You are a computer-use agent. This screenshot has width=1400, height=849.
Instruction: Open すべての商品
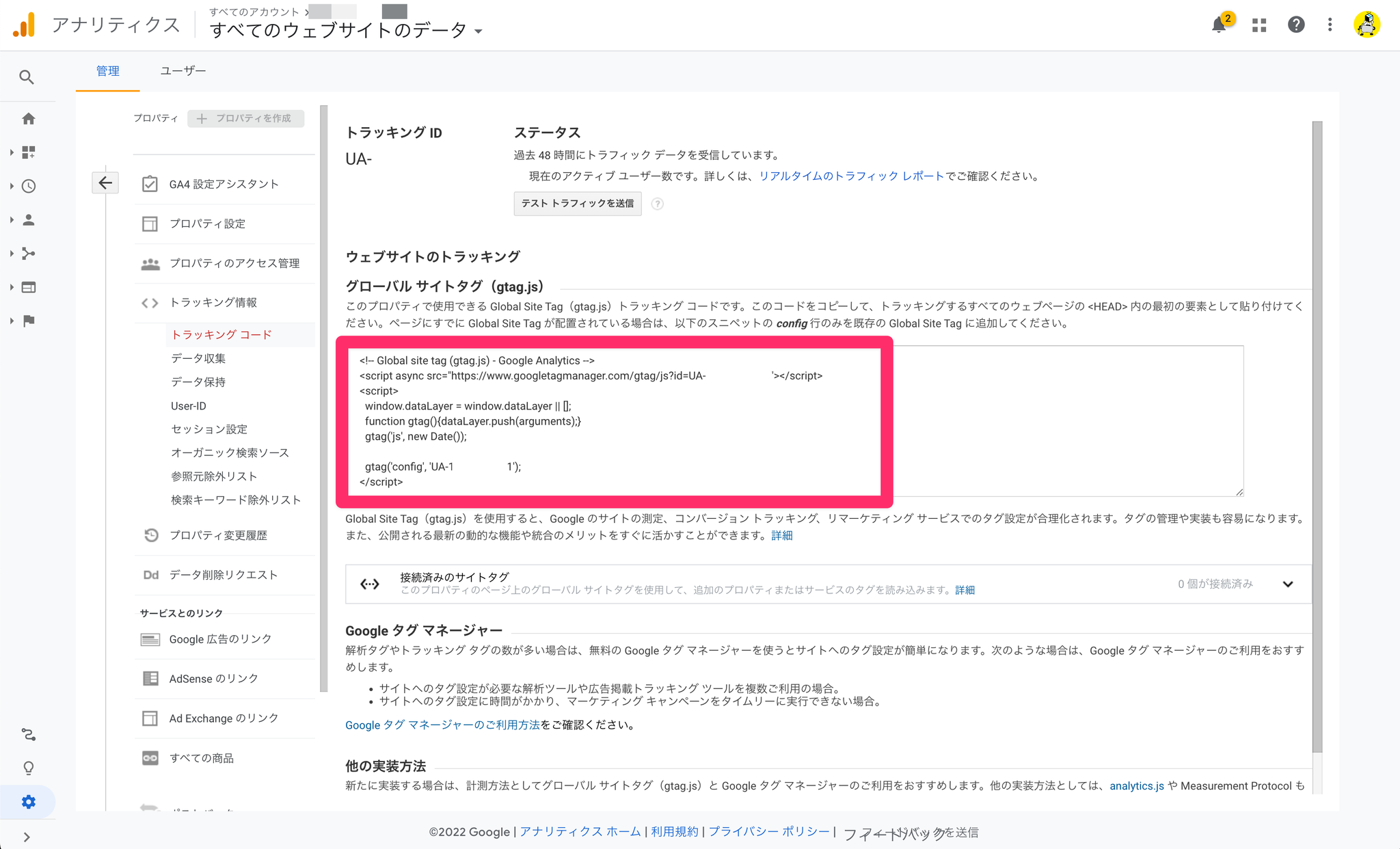point(224,759)
